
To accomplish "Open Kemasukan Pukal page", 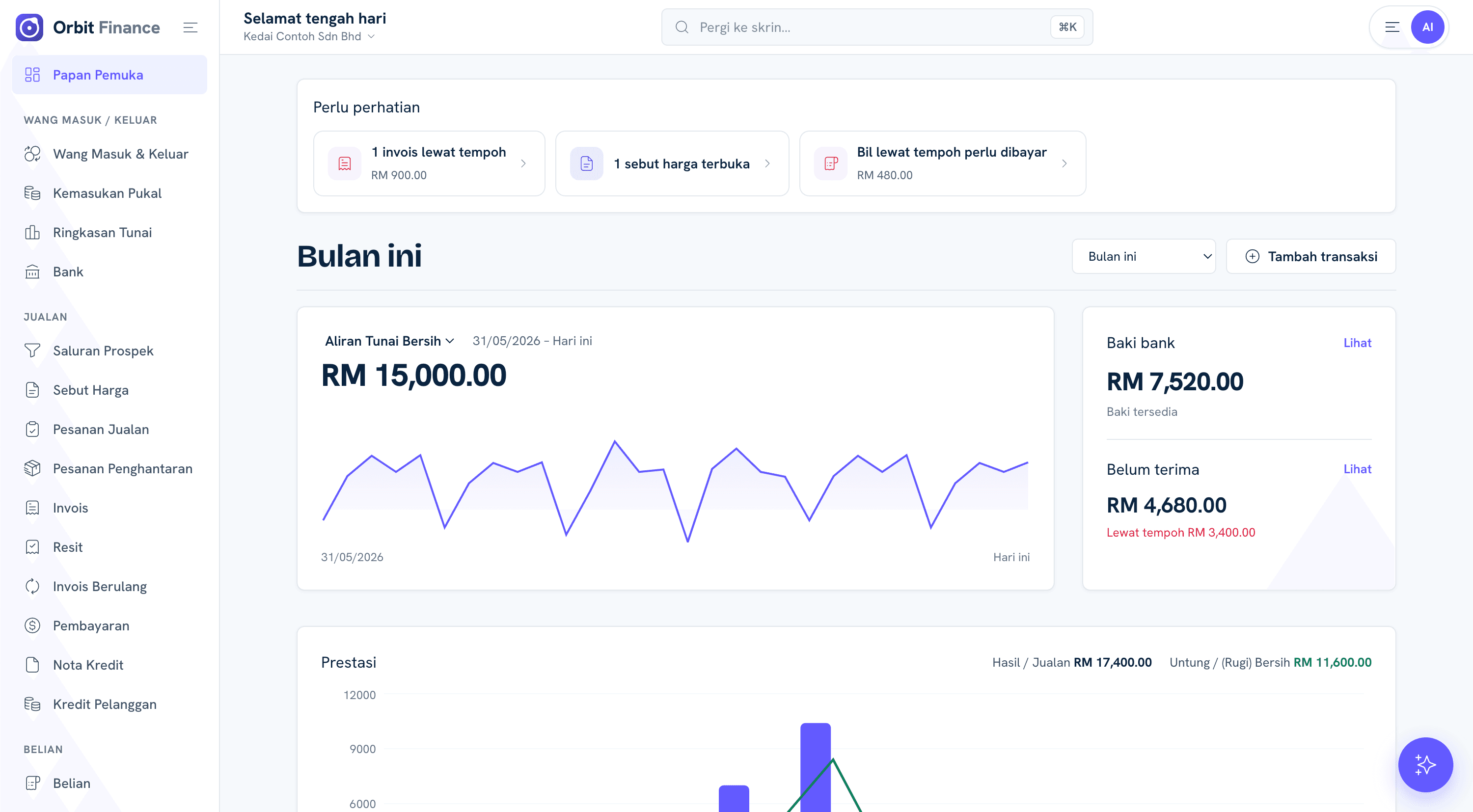I will tap(110, 193).
